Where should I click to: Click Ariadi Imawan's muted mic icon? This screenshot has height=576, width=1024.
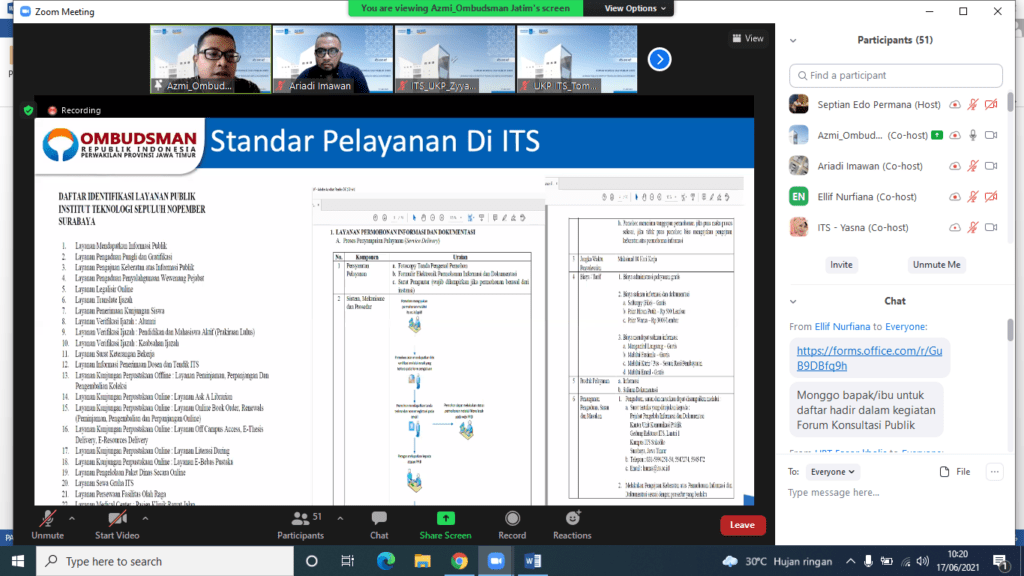pos(973,166)
